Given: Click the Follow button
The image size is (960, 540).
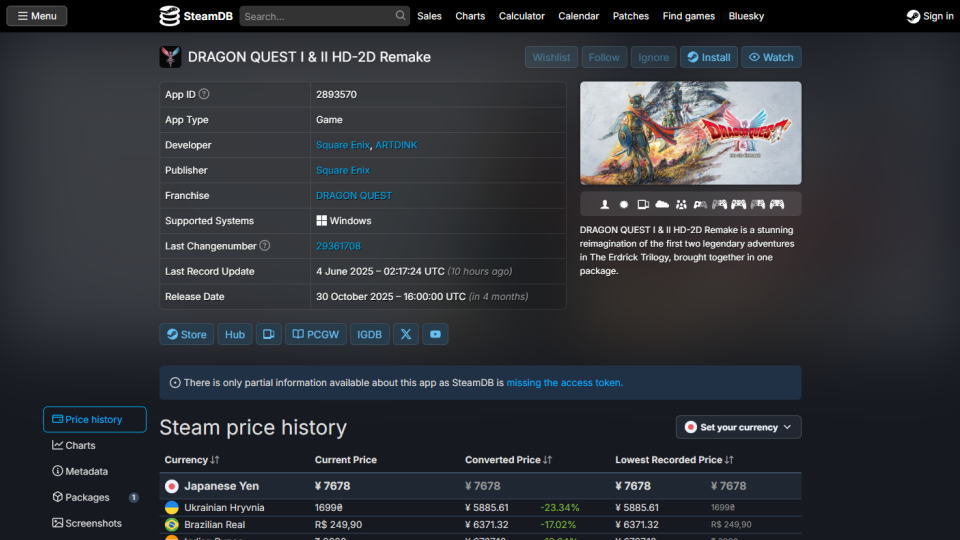Looking at the screenshot, I should [x=604, y=57].
